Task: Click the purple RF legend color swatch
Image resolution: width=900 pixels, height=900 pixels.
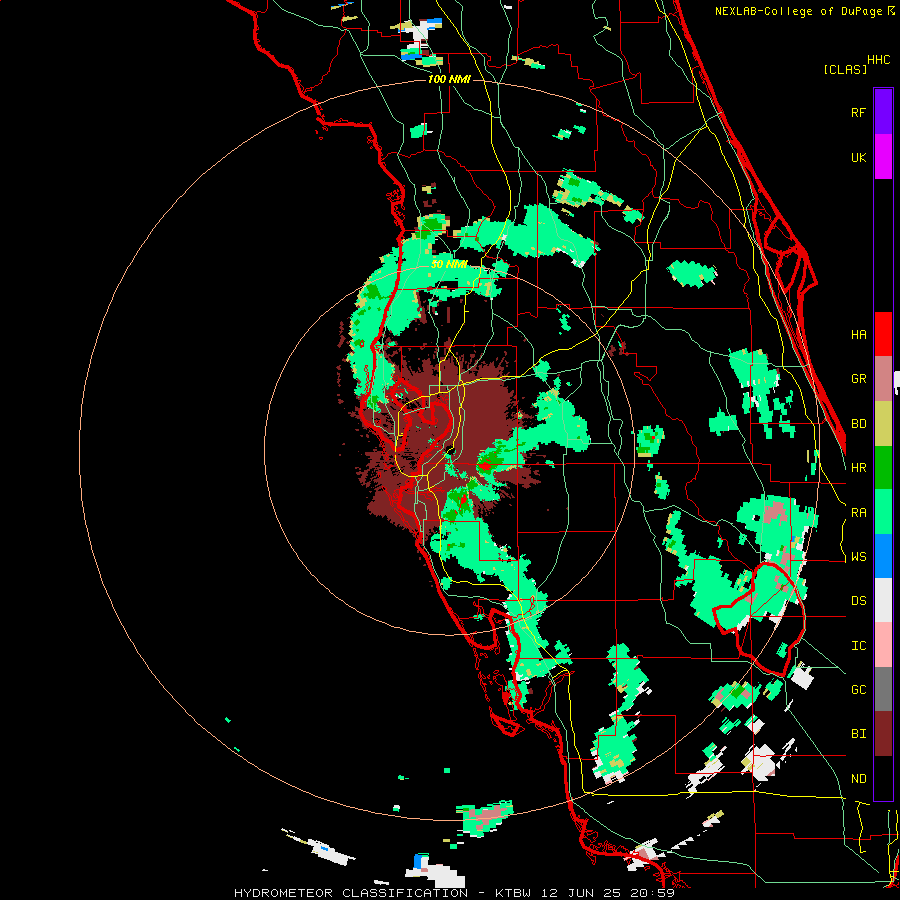Action: (883, 112)
